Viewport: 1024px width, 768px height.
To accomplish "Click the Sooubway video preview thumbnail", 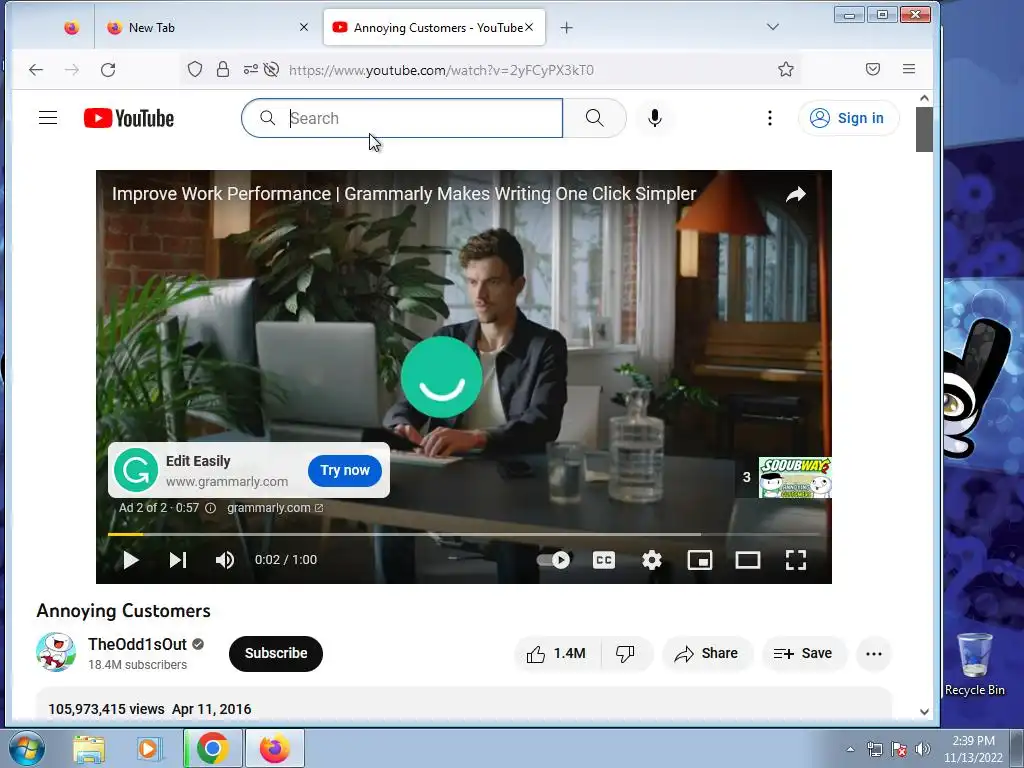I will 795,477.
